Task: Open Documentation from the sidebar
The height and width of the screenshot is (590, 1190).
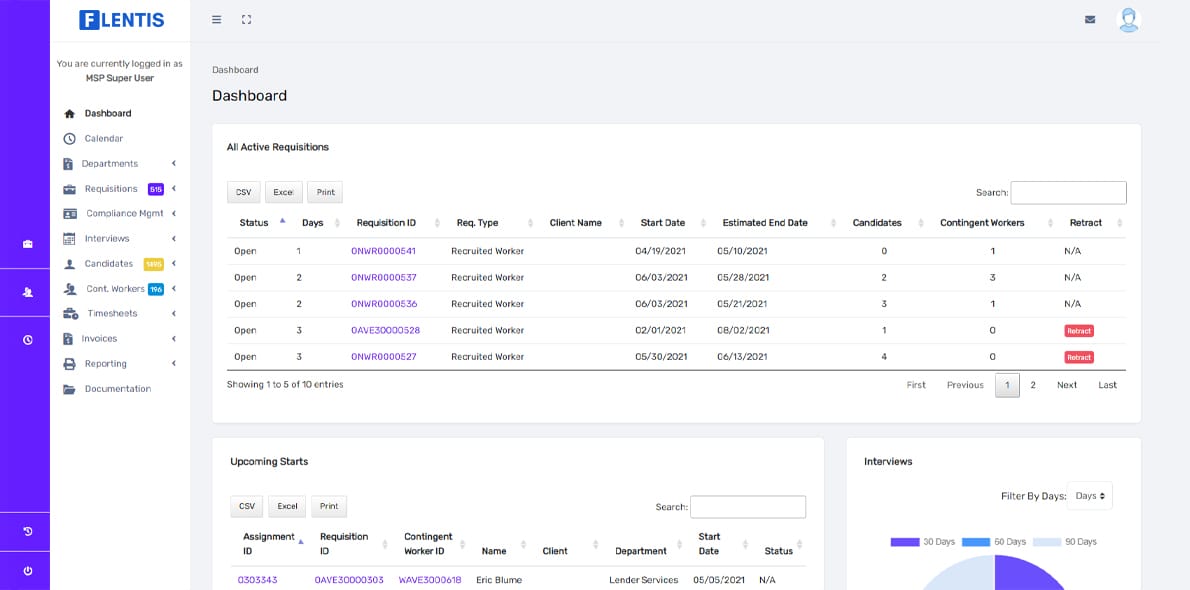Action: tap(117, 389)
